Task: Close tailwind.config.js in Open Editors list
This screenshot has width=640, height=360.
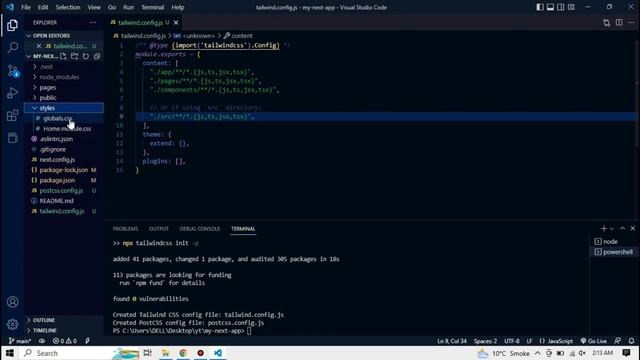Action: pos(39,46)
